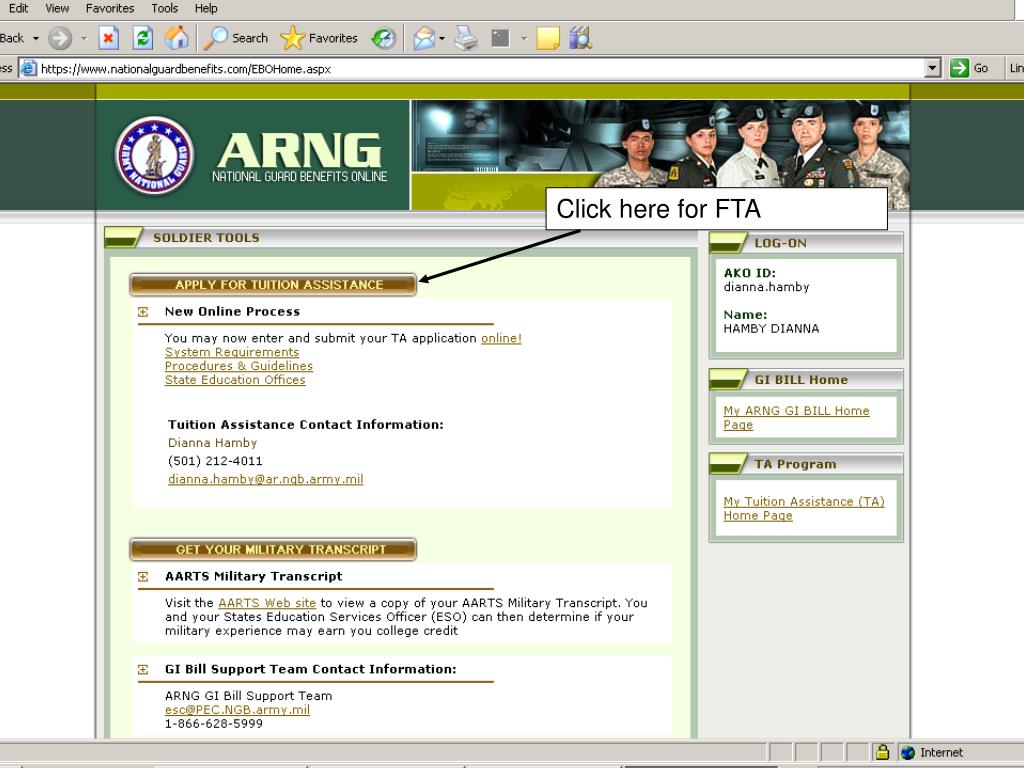1024x768 pixels.
Task: Go to the browser Home page icon
Action: (x=176, y=38)
